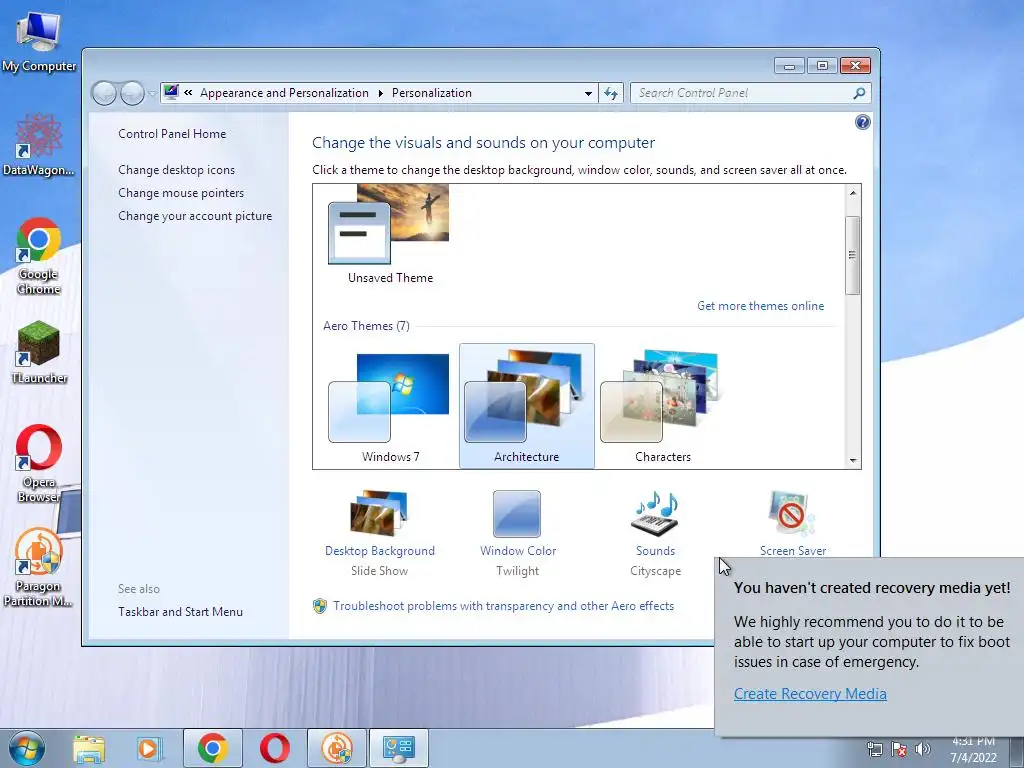Click the 'Aero Themes (7)' heading

[x=366, y=326]
